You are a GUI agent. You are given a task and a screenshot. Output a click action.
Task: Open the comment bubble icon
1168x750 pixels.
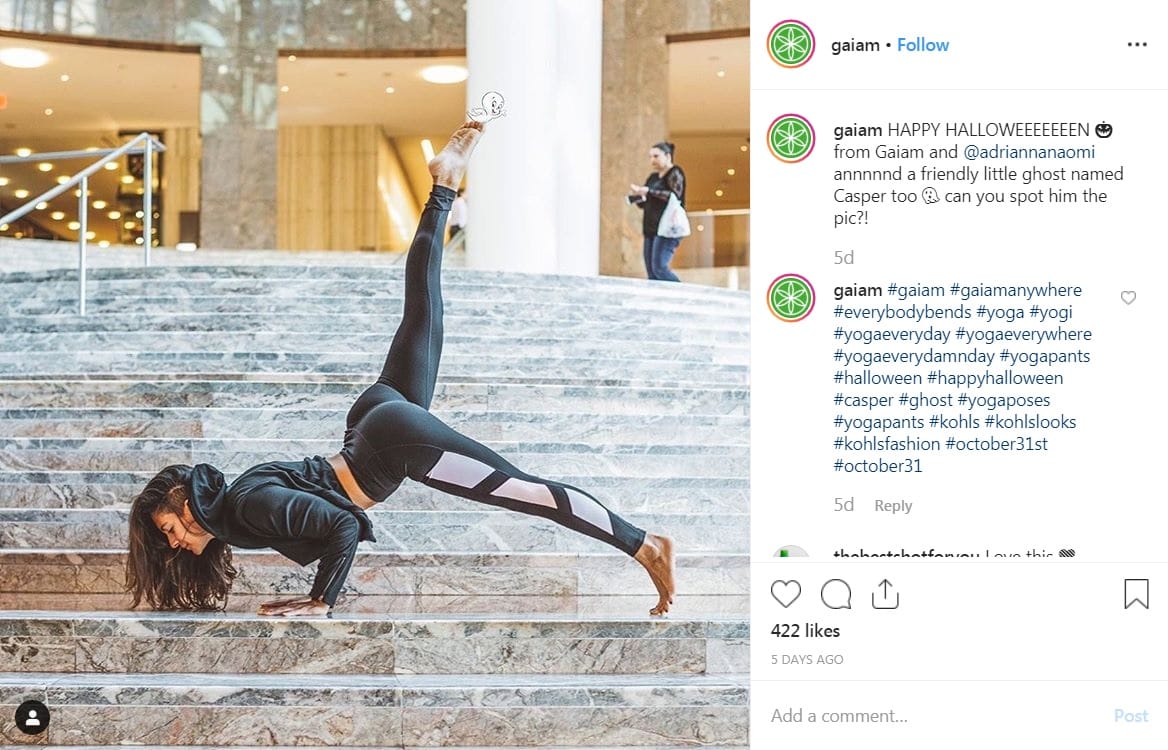point(836,594)
